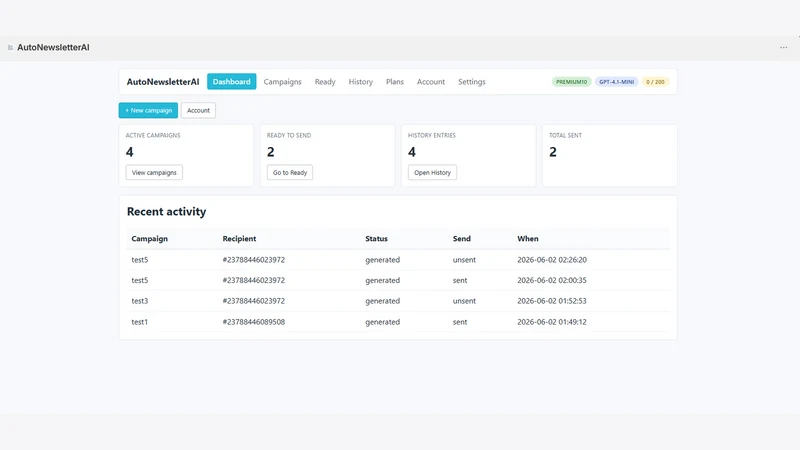
Task: Select test5 row dated 02:26:20
Action: tap(398, 260)
